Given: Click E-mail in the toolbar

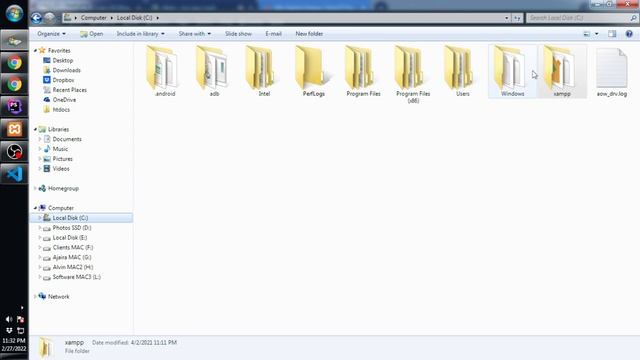Looking at the screenshot, I should point(273,34).
